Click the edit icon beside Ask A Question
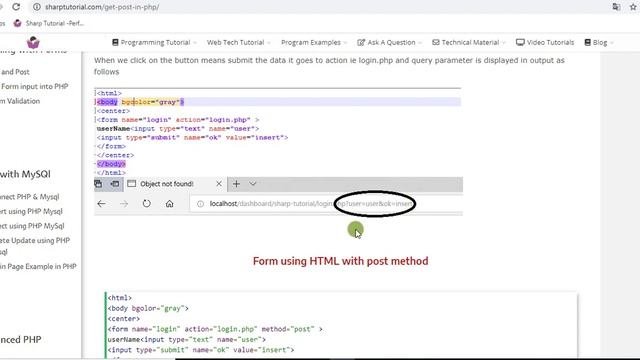This screenshot has width=640, height=360. (361, 42)
